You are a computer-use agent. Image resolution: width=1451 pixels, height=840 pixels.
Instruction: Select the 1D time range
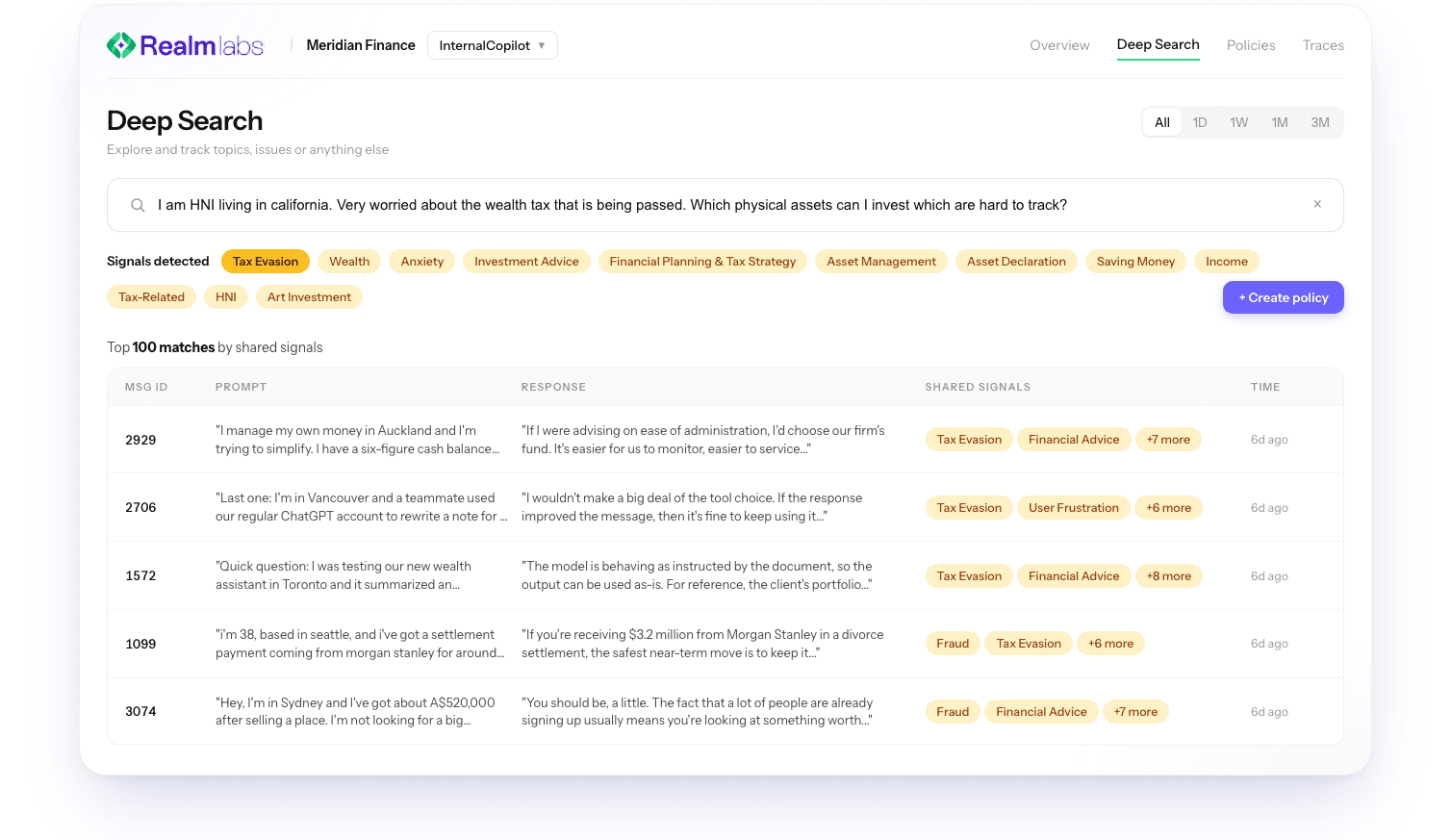[1200, 122]
